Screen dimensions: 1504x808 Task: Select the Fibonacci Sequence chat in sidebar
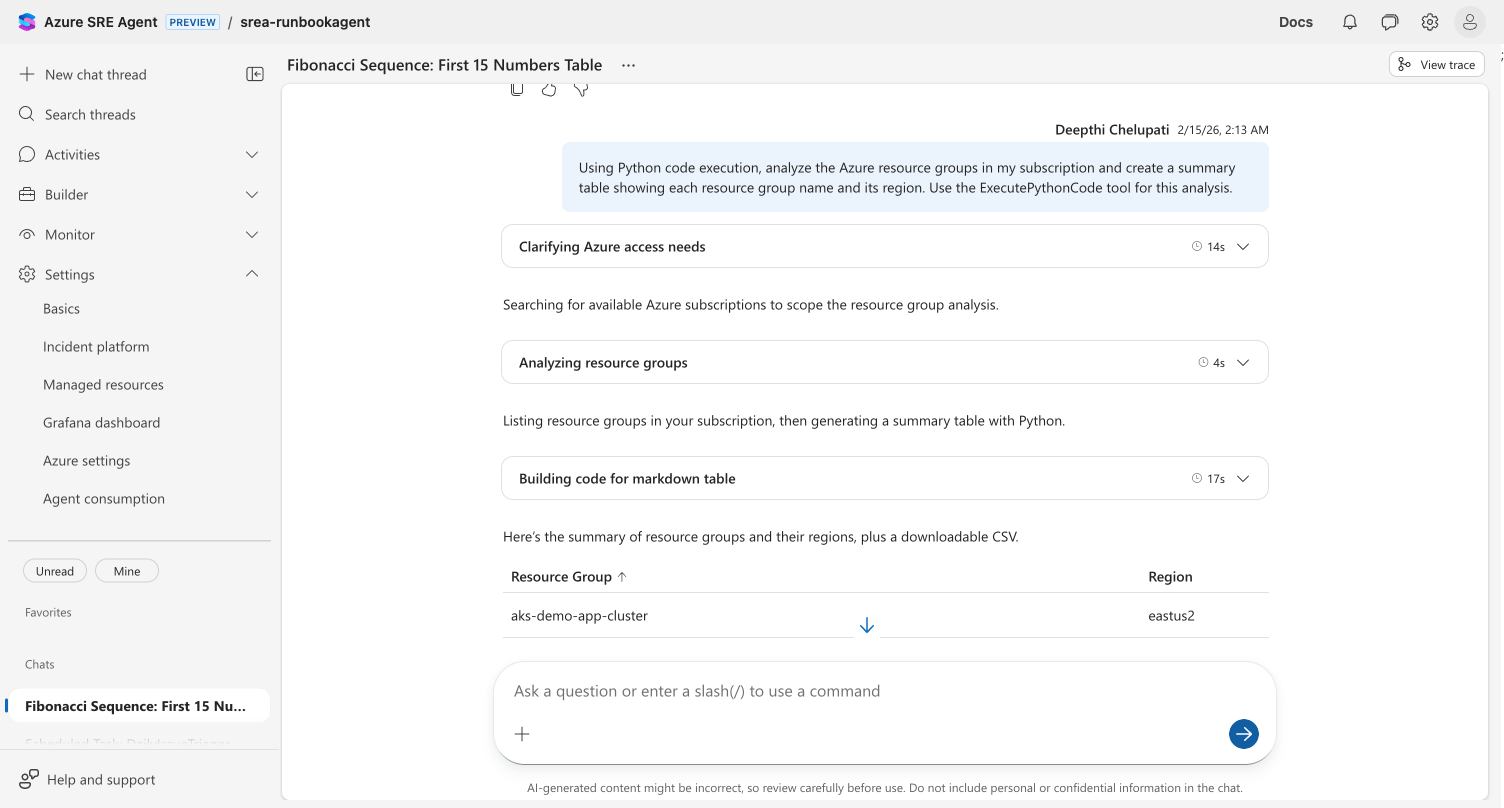[x=137, y=706]
